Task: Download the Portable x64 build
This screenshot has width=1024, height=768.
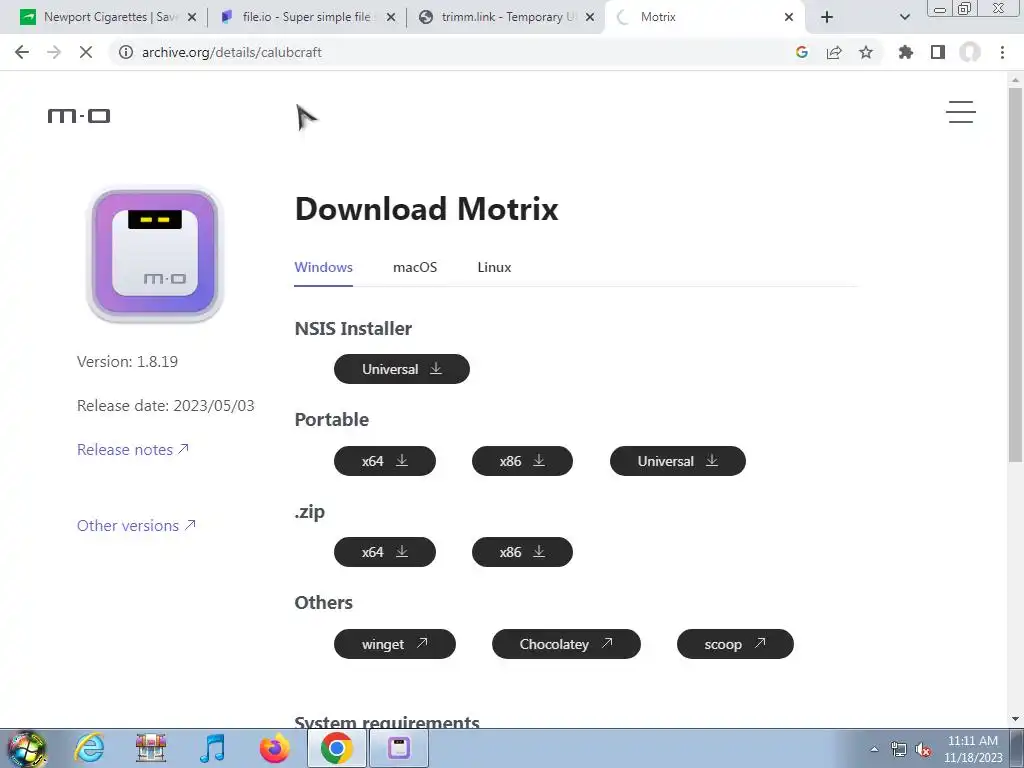Action: coord(385,461)
